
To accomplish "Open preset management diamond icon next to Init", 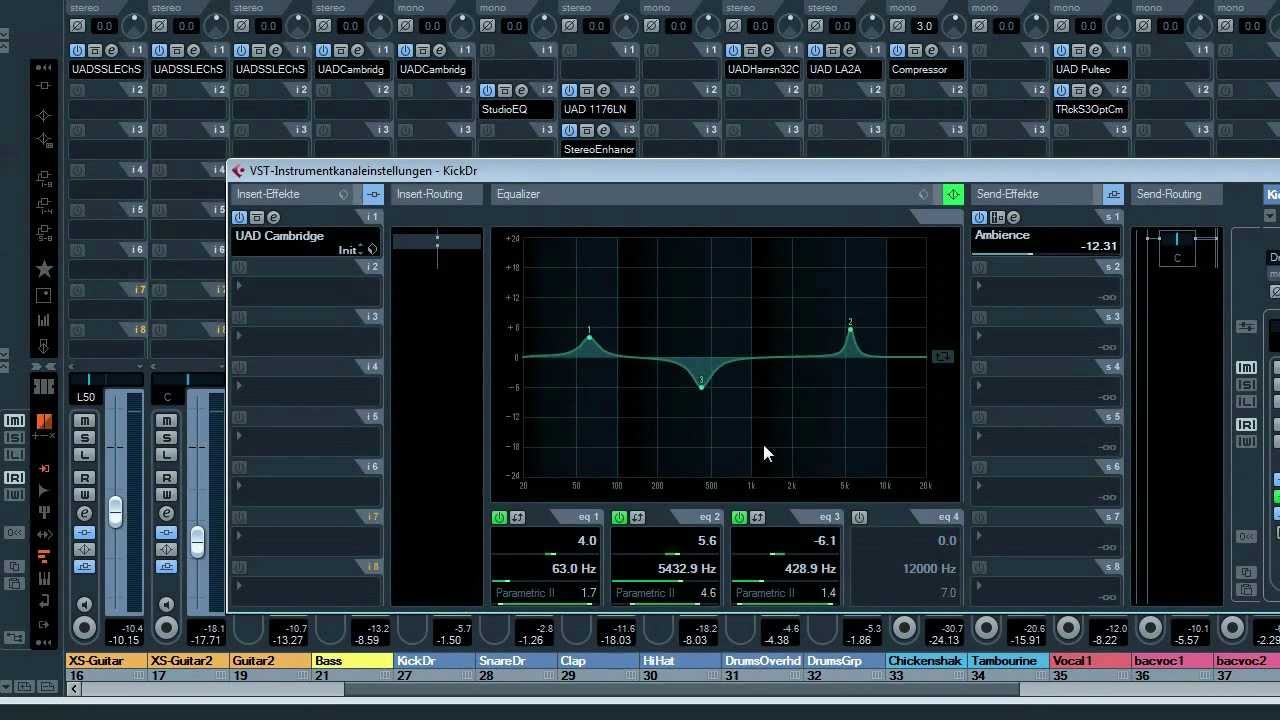I will point(372,249).
